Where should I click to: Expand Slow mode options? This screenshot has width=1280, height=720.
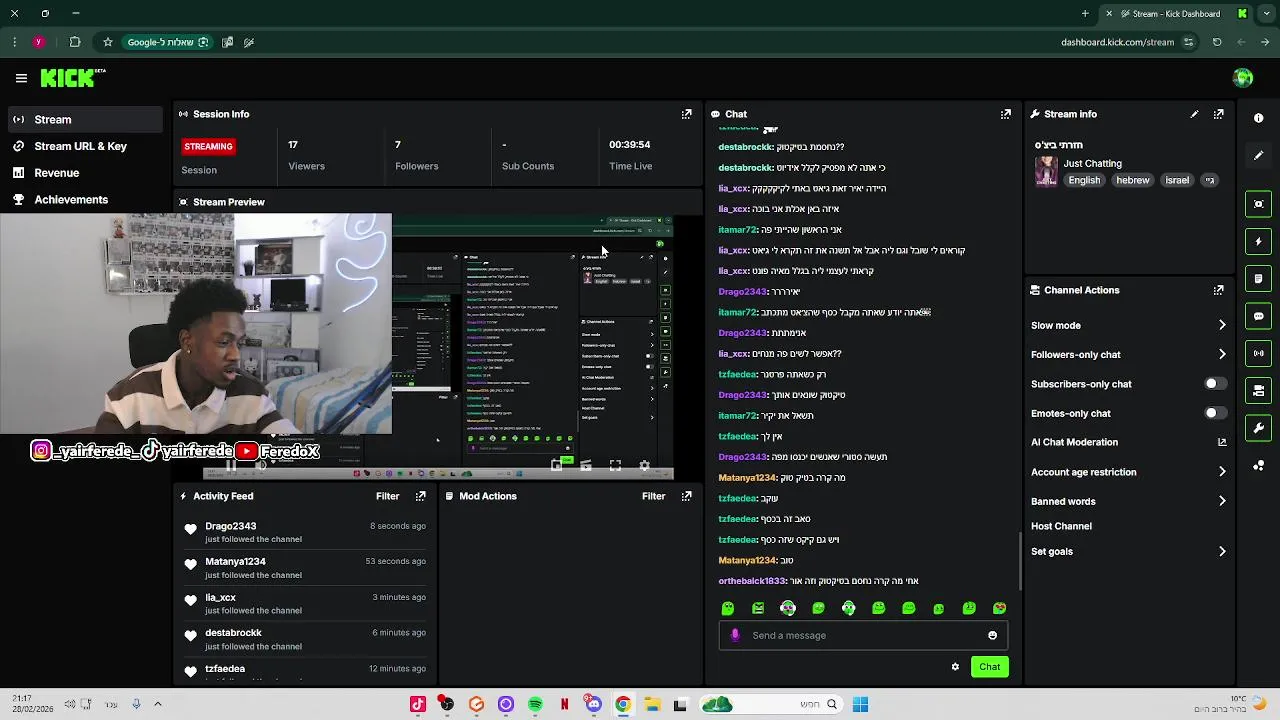1222,325
